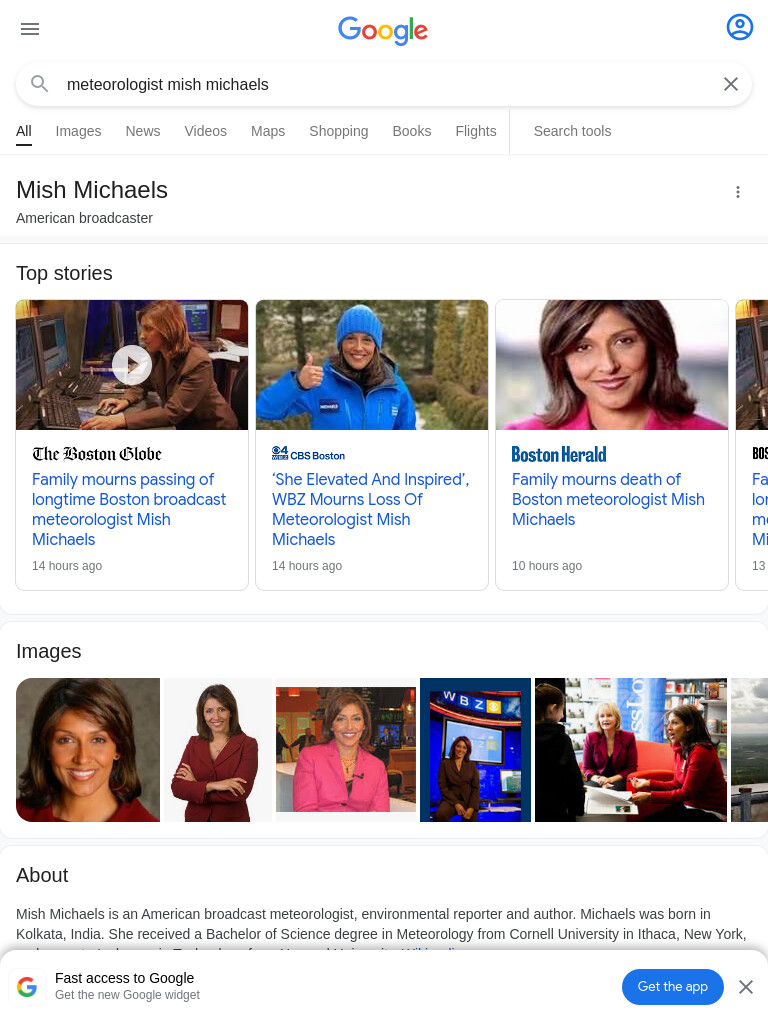
Task: Click the Mish Michaels panel title
Action: click(92, 190)
